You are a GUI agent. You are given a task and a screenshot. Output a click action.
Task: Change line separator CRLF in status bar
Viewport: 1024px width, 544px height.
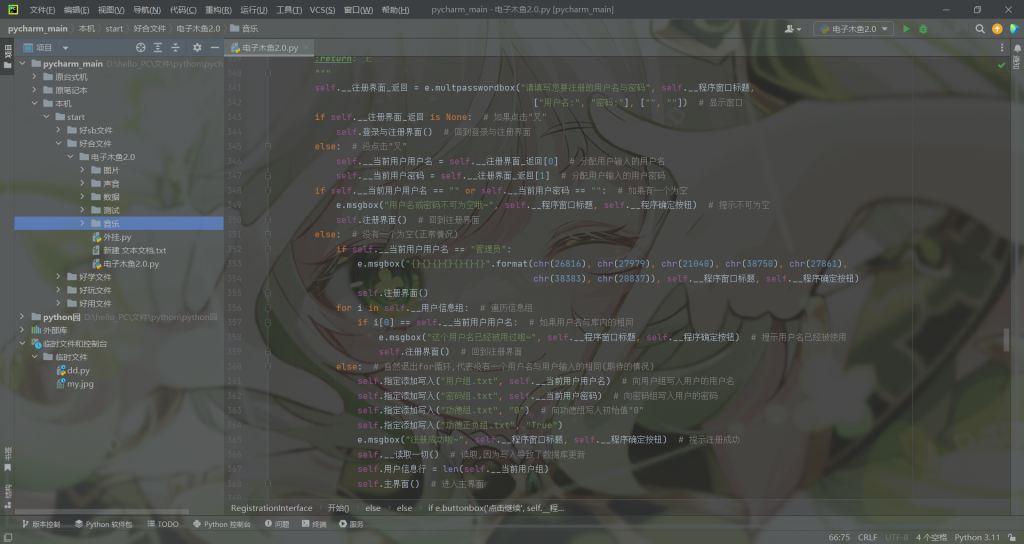tap(867, 537)
